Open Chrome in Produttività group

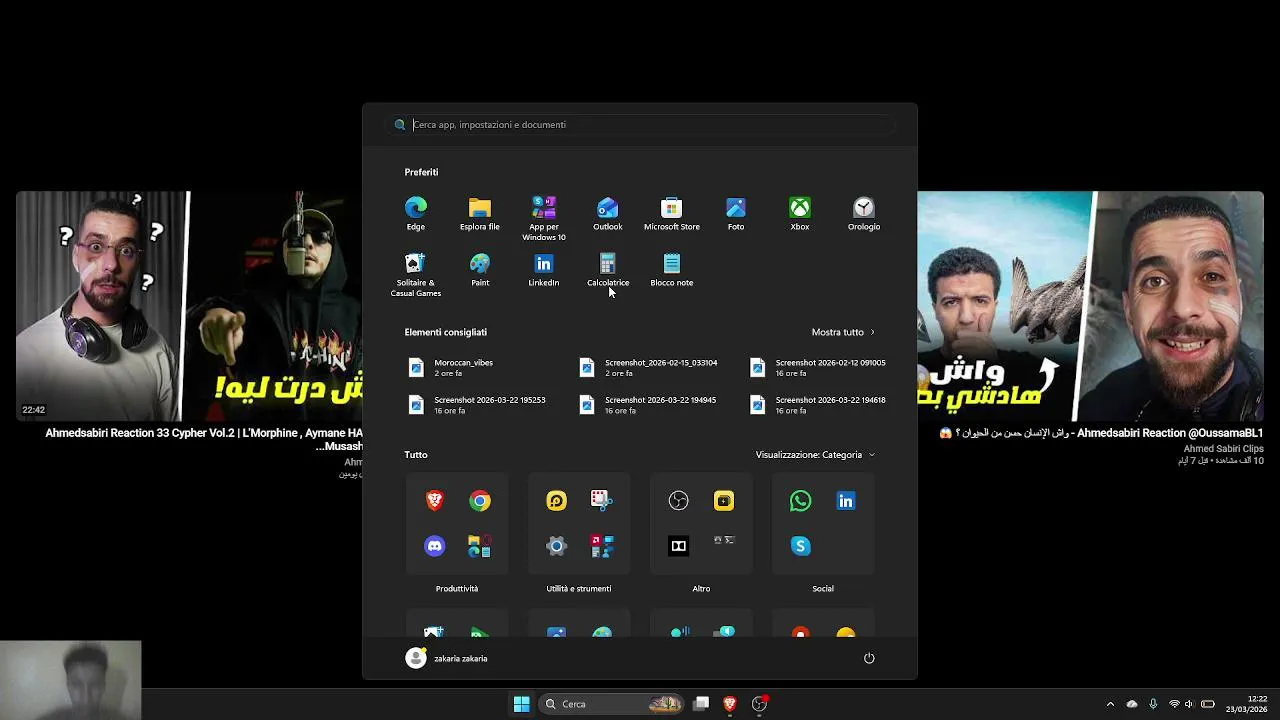pyautogui.click(x=480, y=501)
